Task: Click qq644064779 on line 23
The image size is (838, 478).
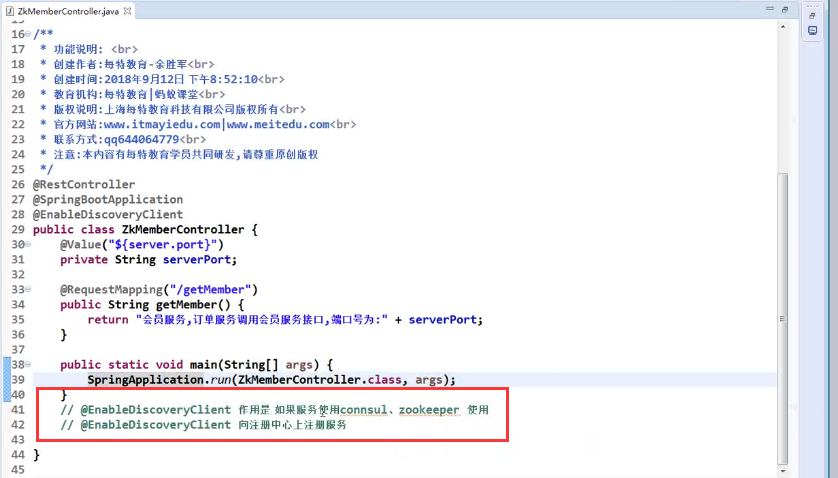Action: pyautogui.click(x=142, y=139)
